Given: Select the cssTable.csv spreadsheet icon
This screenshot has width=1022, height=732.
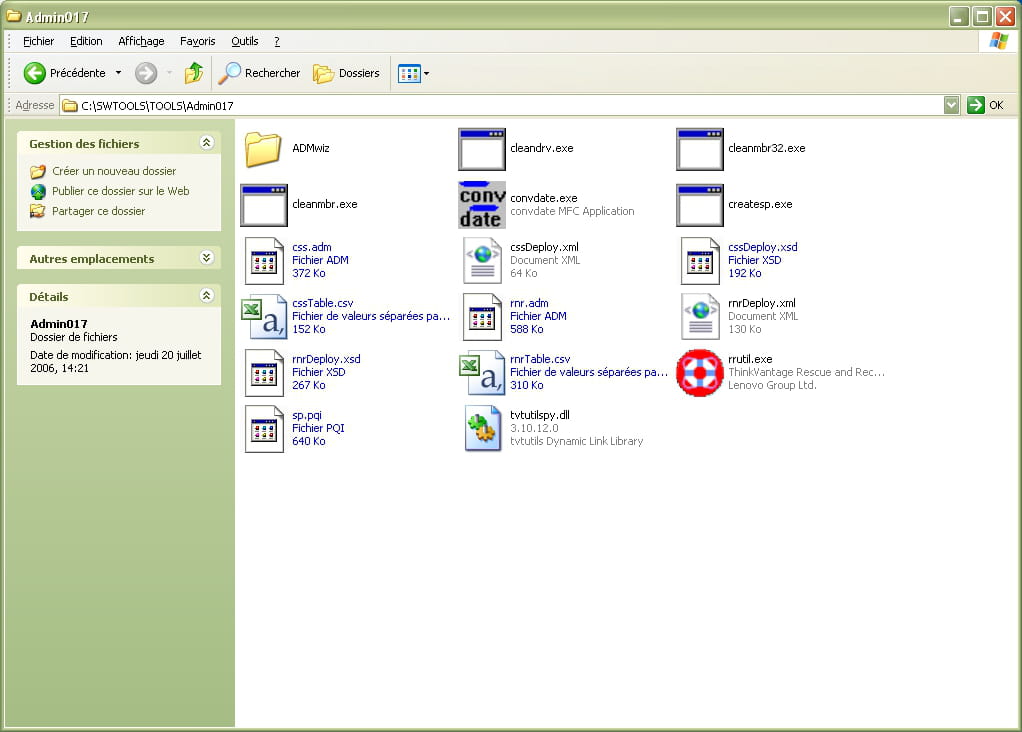Looking at the screenshot, I should pos(264,317).
